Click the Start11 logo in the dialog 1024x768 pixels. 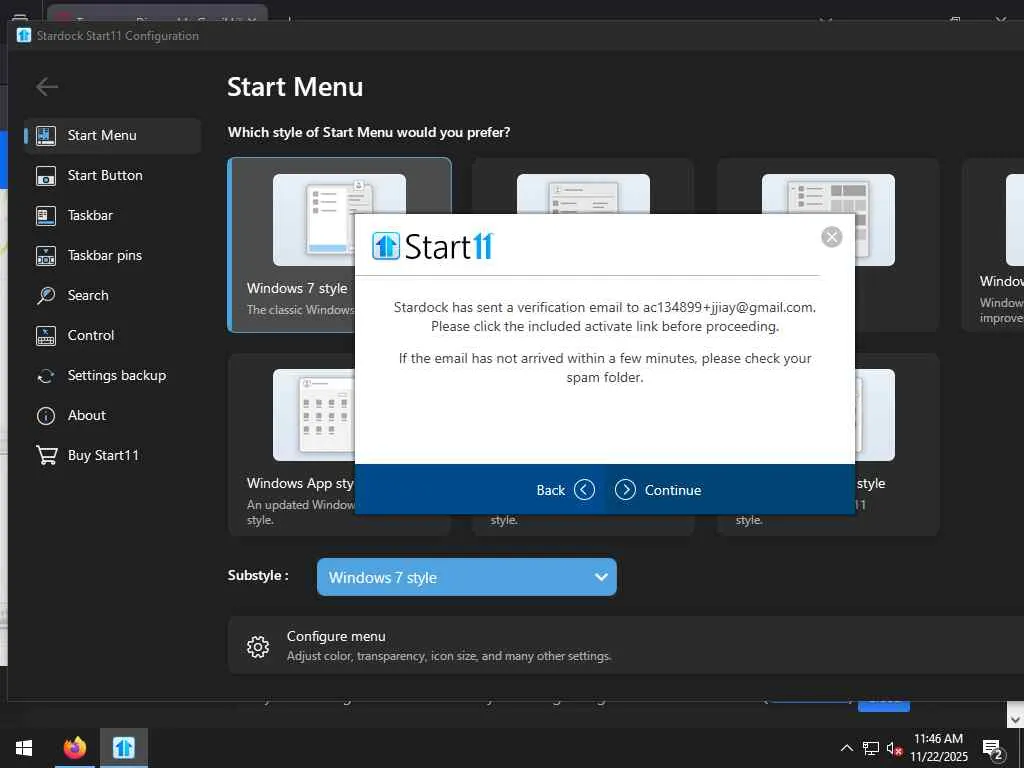432,246
